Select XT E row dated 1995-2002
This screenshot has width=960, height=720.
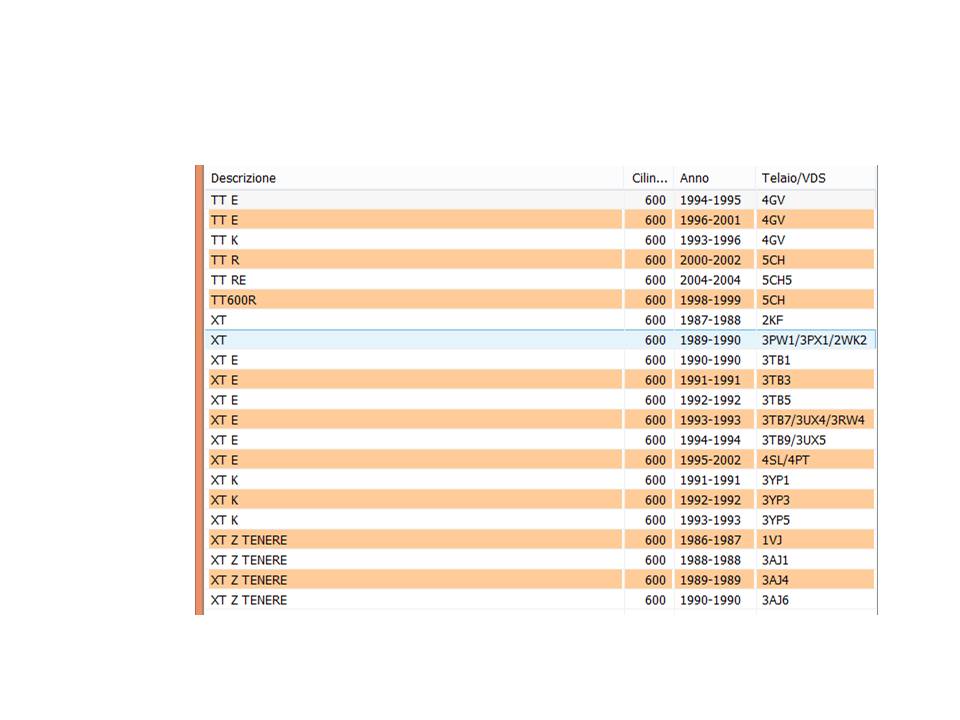541,460
